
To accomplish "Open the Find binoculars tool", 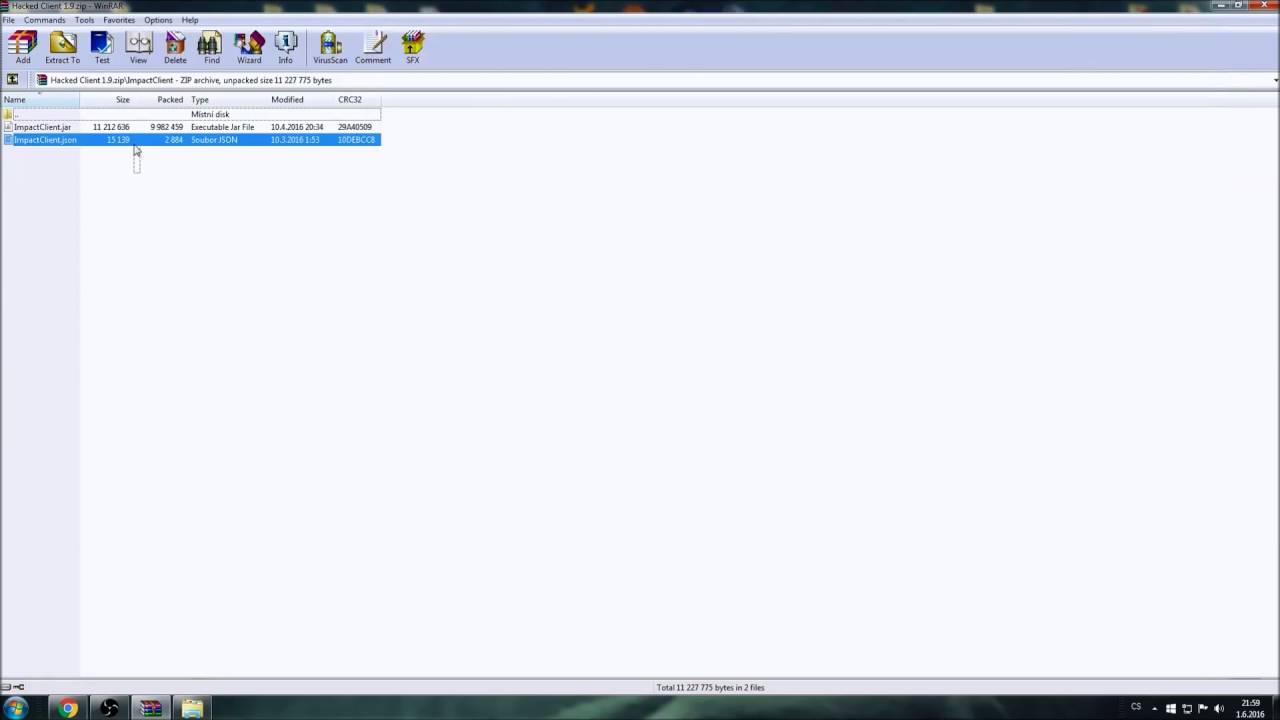I will 211,47.
